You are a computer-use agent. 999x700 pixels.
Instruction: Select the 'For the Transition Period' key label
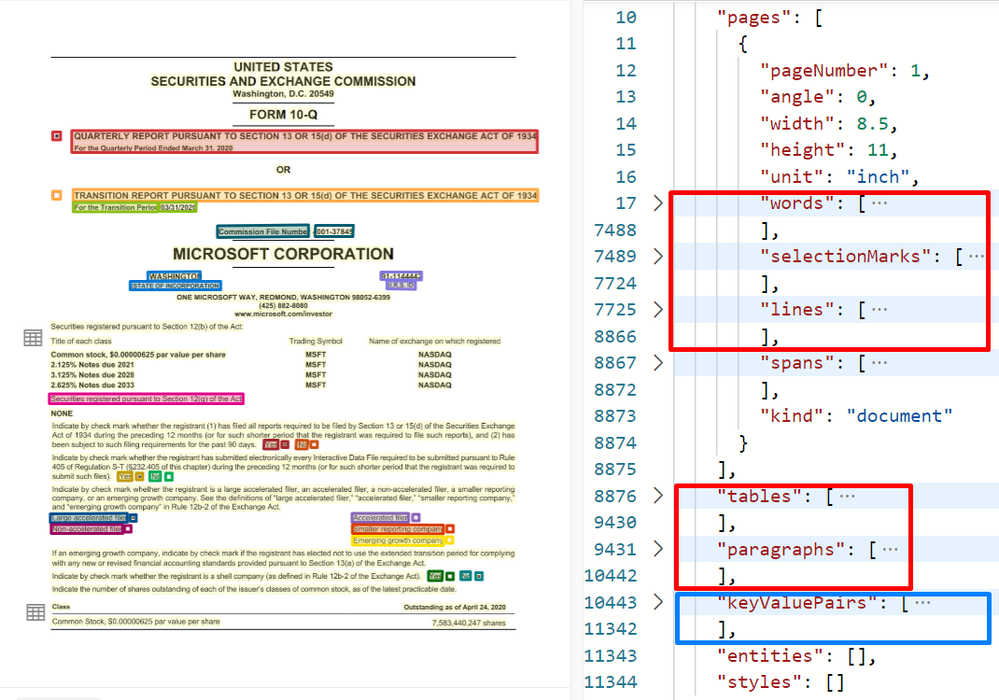tap(115, 207)
